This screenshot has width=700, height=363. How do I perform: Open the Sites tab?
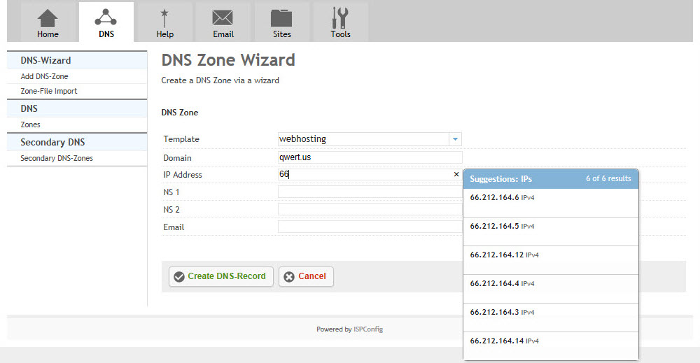click(282, 22)
